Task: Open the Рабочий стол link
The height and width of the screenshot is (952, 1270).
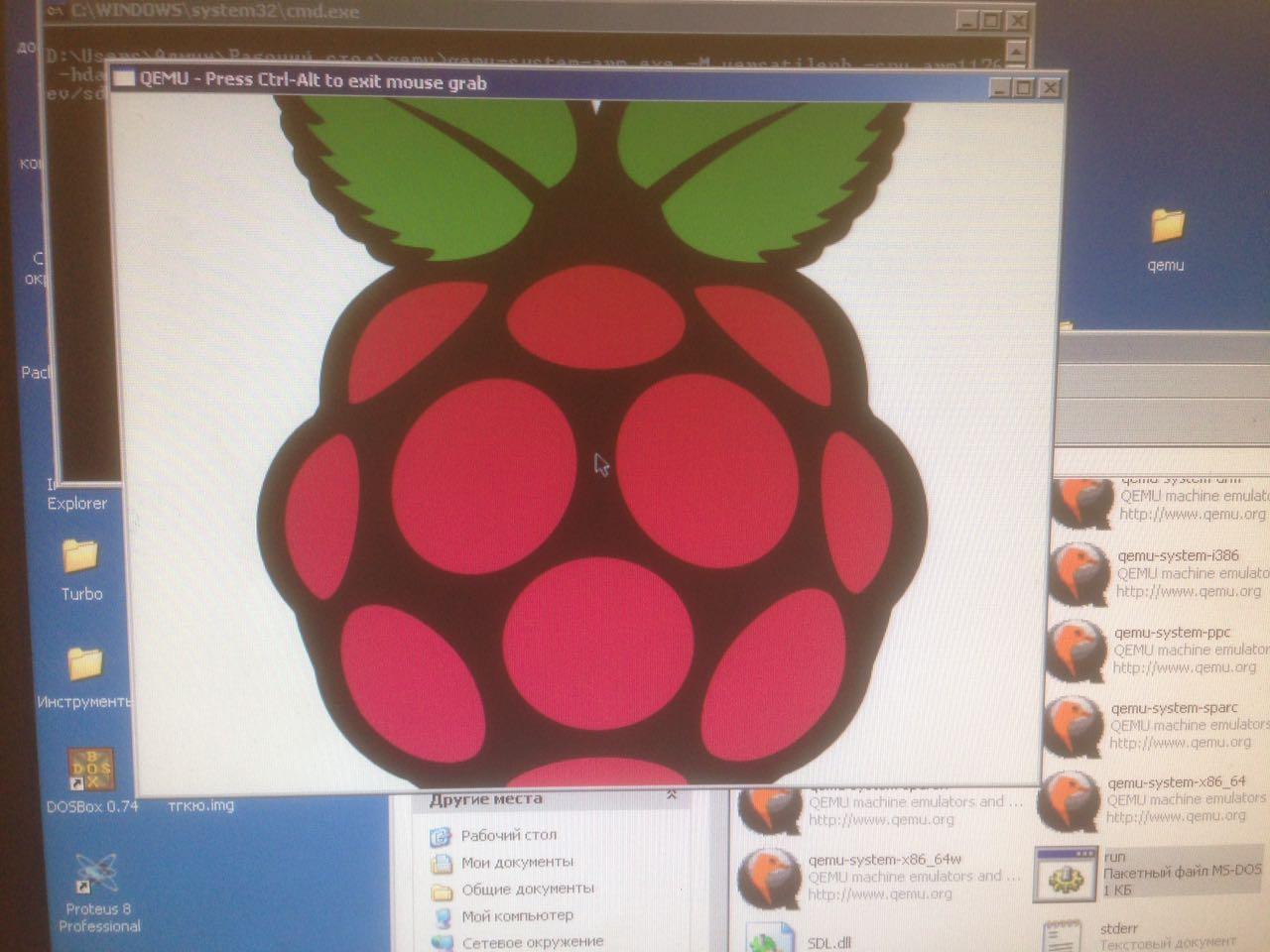Action: 509,836
